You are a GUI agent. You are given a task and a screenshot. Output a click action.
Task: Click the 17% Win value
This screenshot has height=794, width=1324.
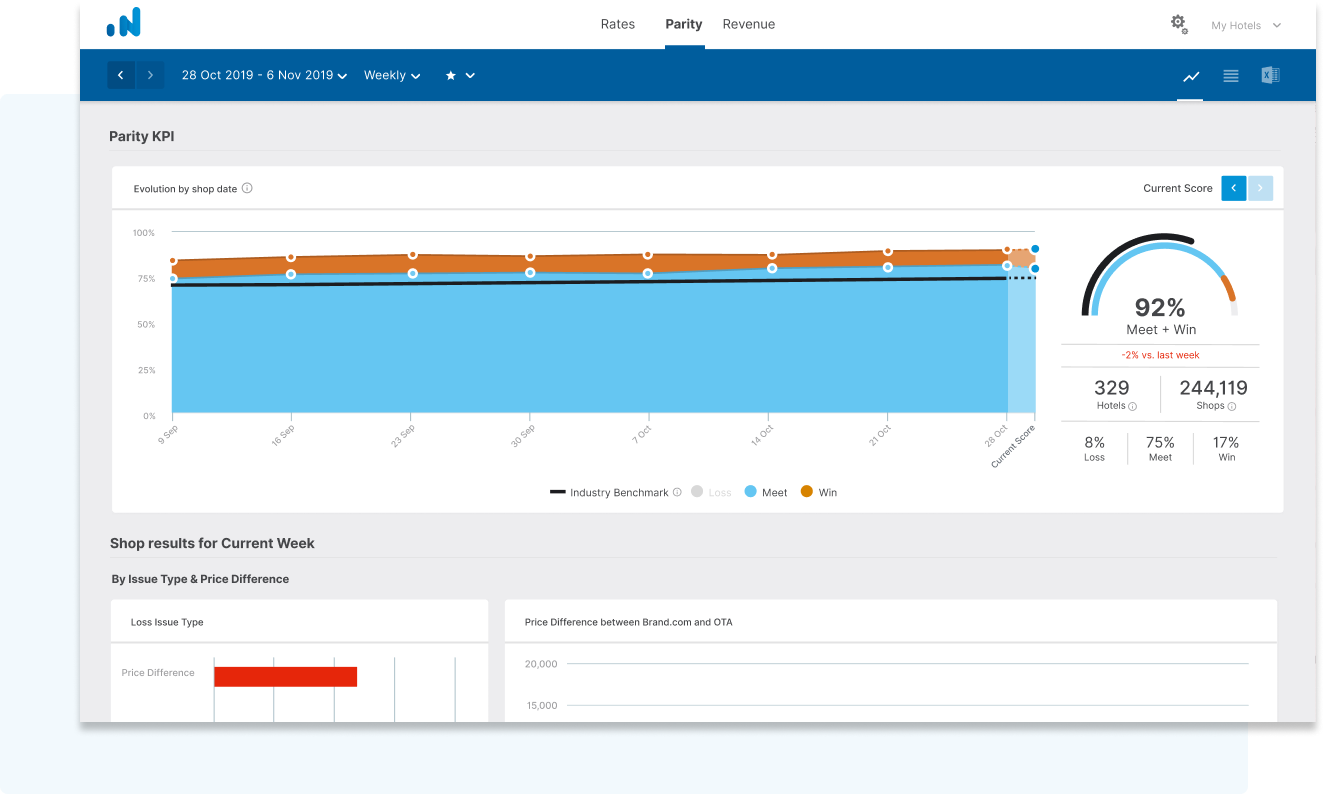(x=1226, y=442)
